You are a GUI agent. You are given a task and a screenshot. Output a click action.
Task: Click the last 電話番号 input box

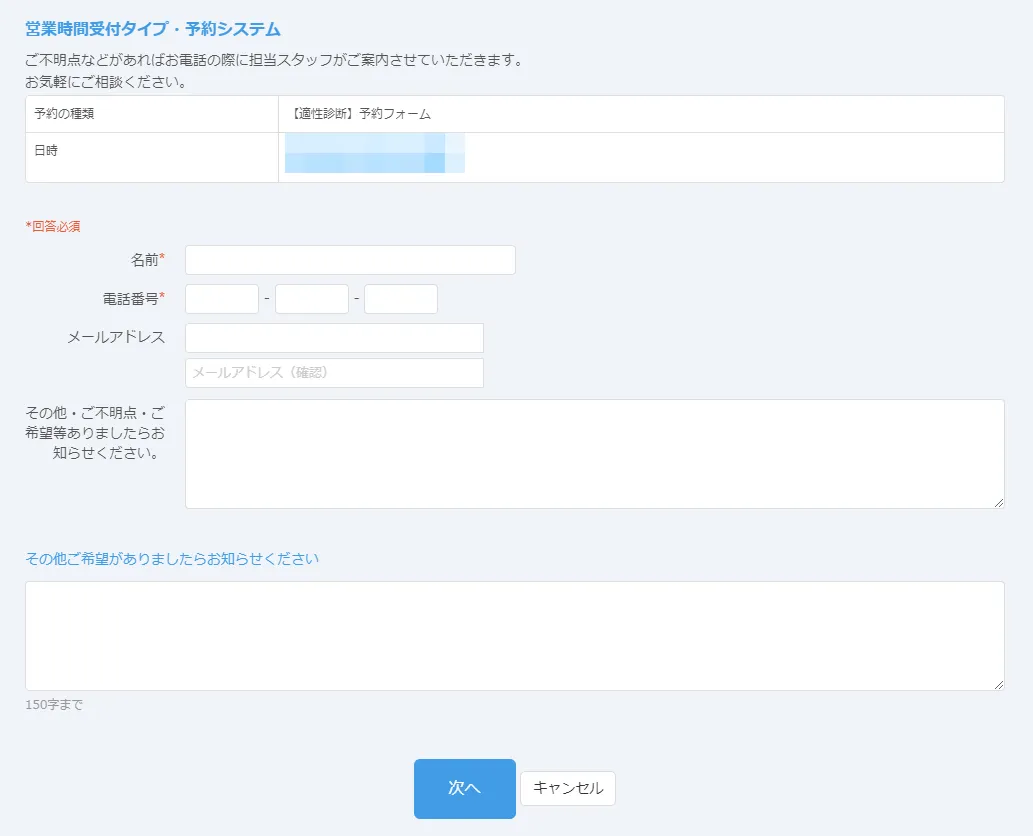tap(400, 299)
